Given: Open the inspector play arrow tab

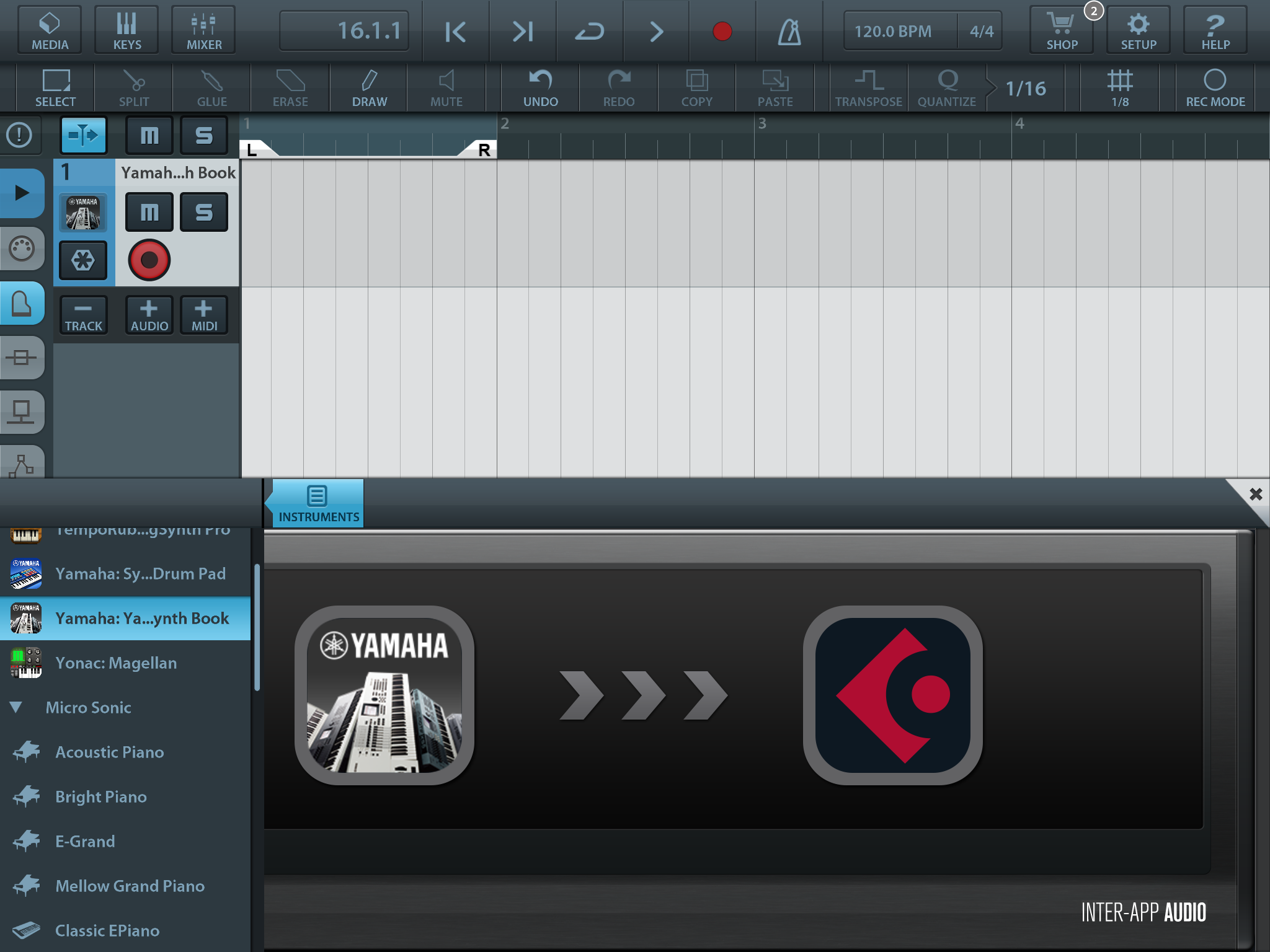Looking at the screenshot, I should tap(22, 193).
